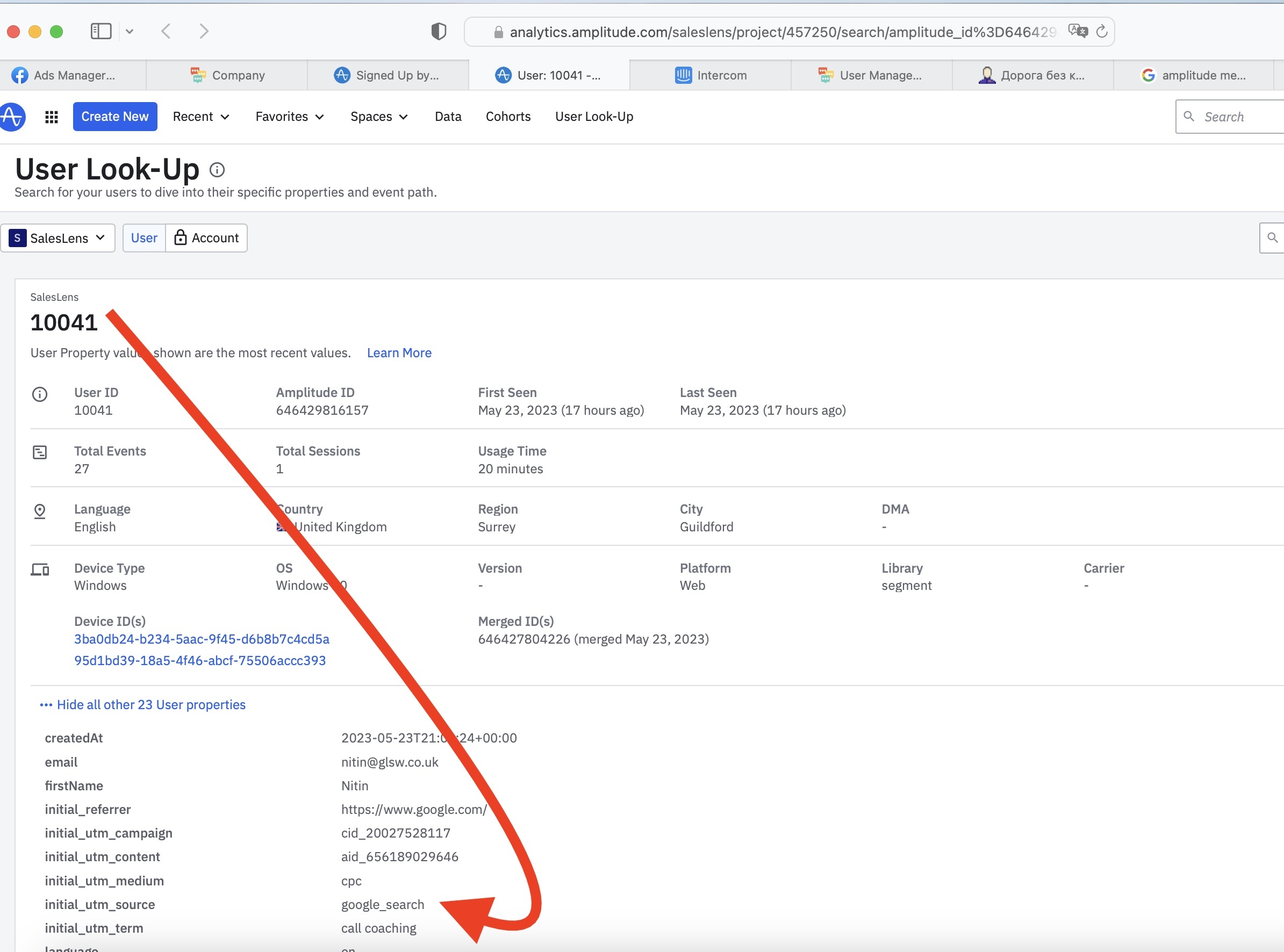Switch to User view toggle

pos(144,238)
